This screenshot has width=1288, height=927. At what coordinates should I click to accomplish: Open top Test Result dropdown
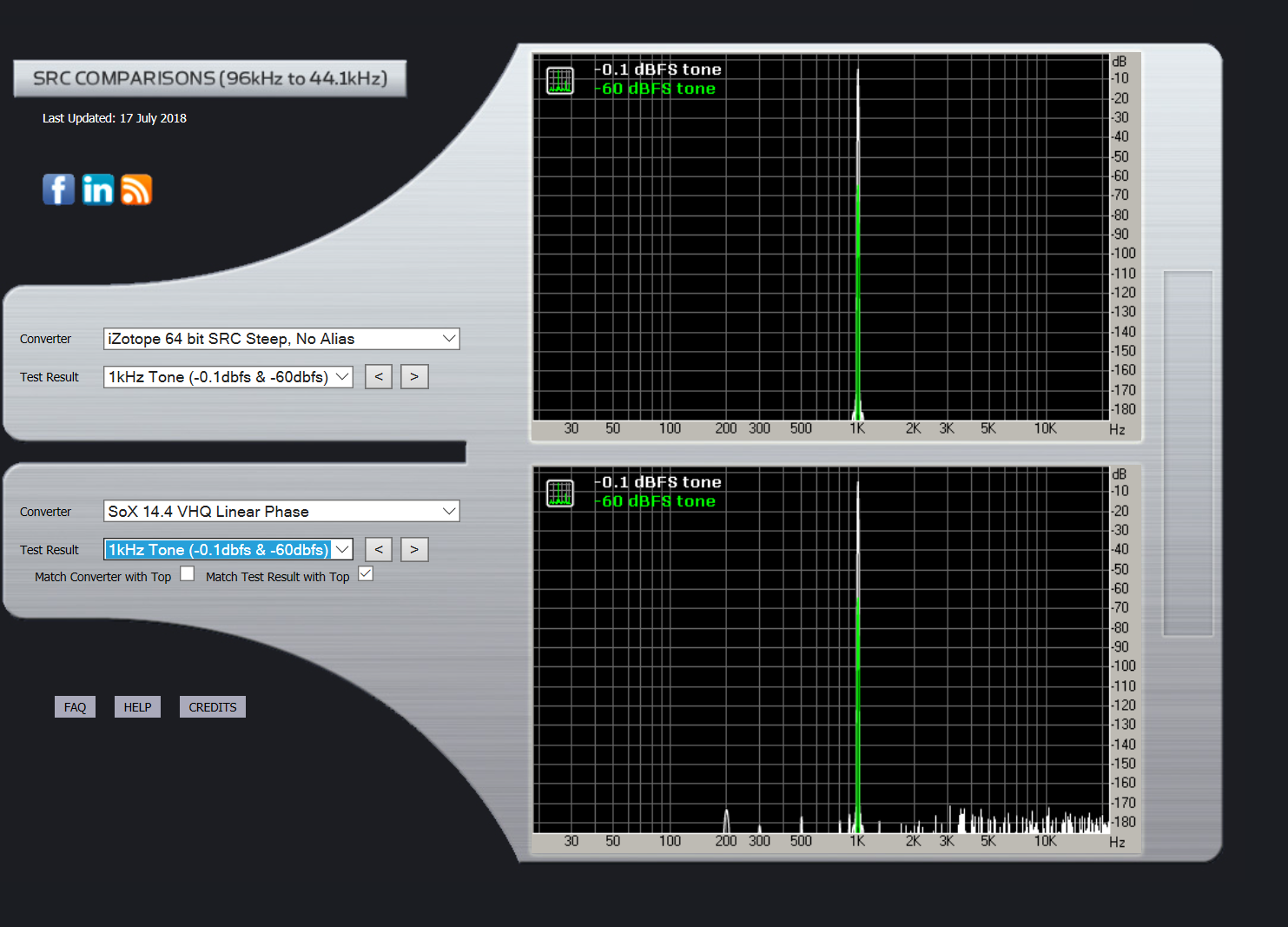coord(228,377)
